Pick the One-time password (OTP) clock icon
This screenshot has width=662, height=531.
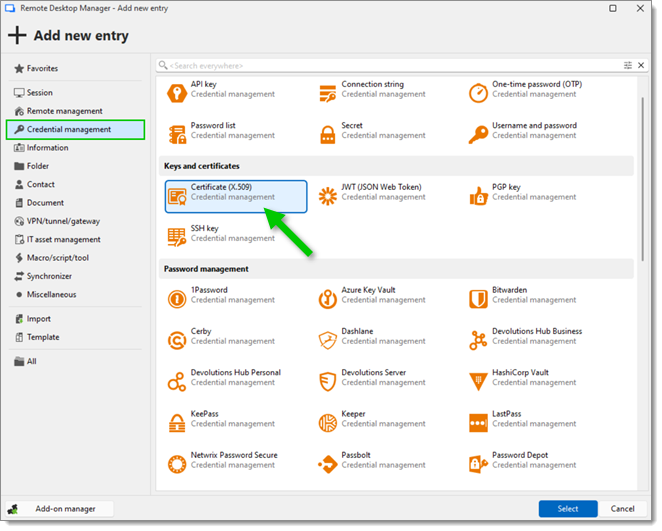click(478, 93)
